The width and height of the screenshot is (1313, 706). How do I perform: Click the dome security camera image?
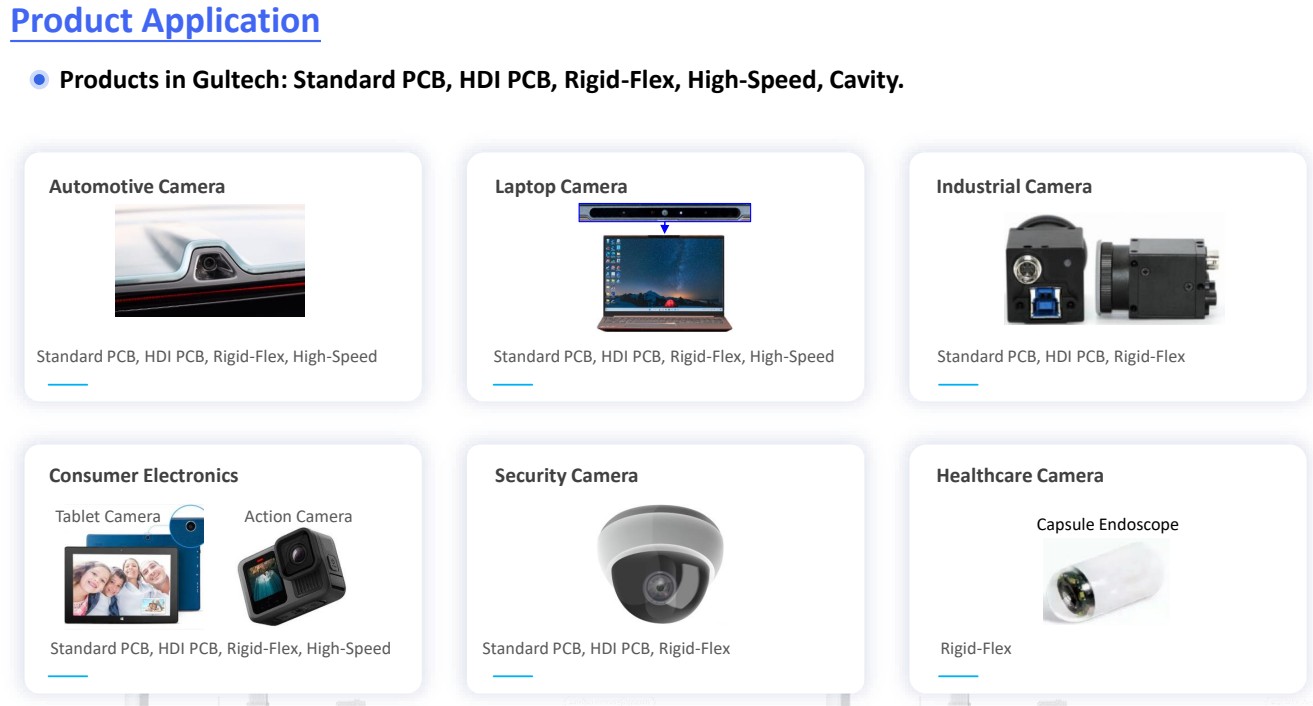click(x=660, y=564)
